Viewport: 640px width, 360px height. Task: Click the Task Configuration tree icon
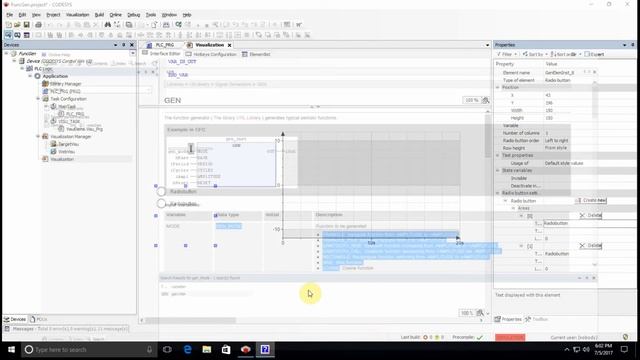(45, 99)
